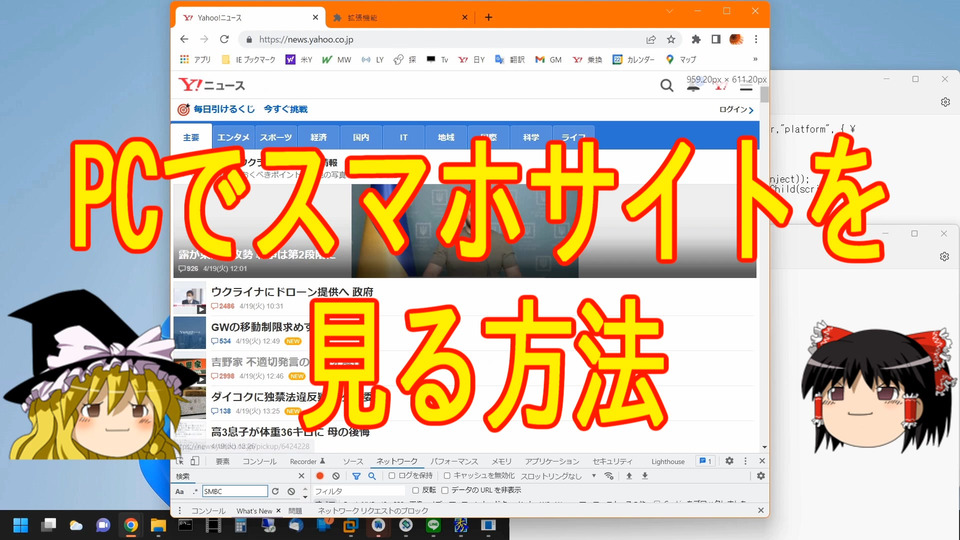Open the drawer three-dot menu beside コンソール
The width and height of the screenshot is (960, 540).
179,511
